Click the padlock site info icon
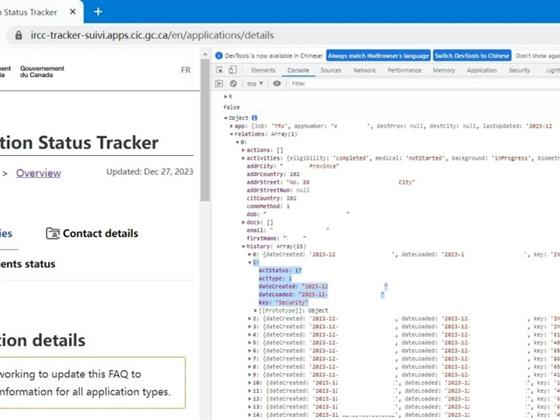Screen dimensions: 560x420 coord(19,35)
